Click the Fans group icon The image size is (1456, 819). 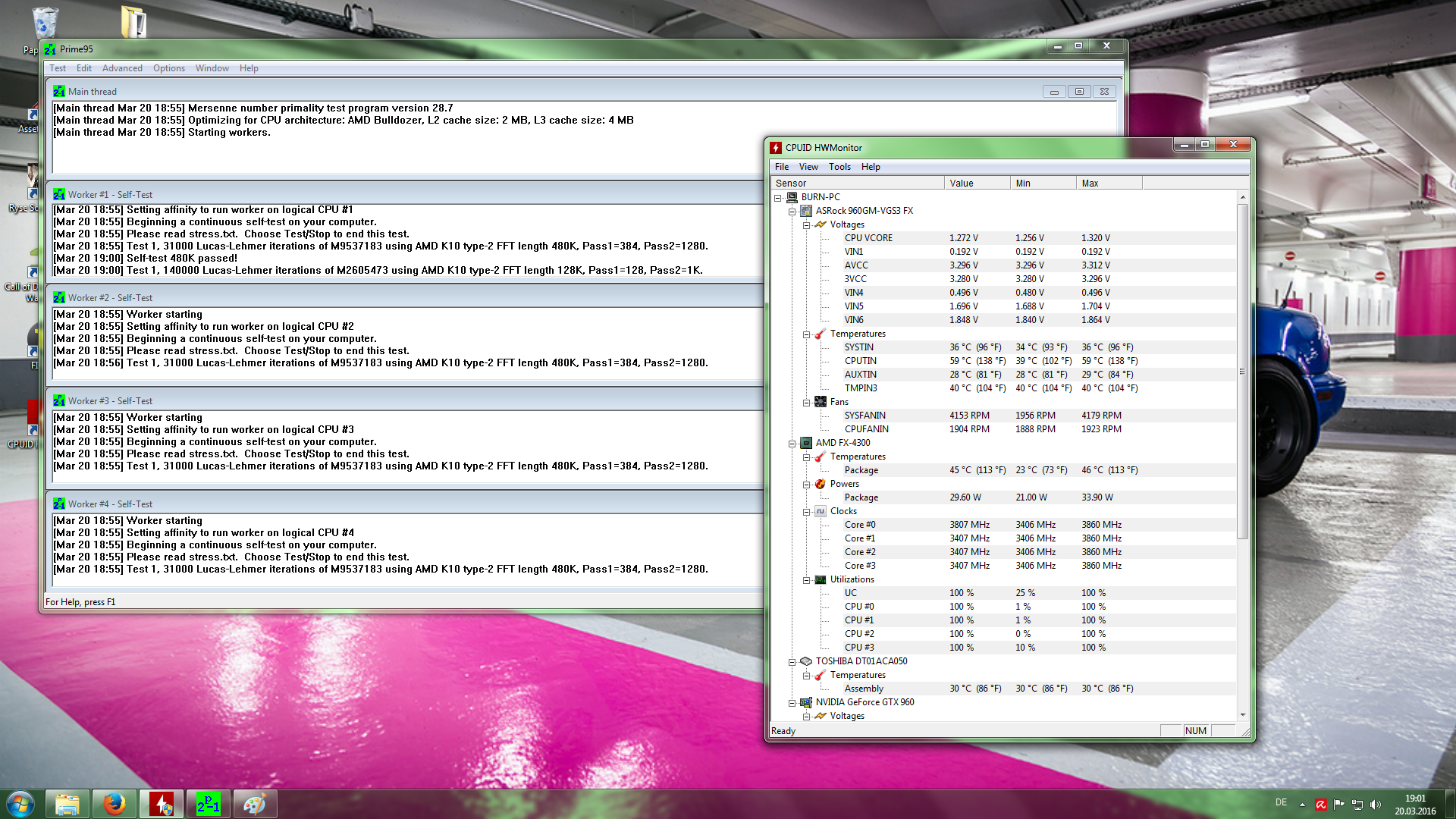[821, 402]
